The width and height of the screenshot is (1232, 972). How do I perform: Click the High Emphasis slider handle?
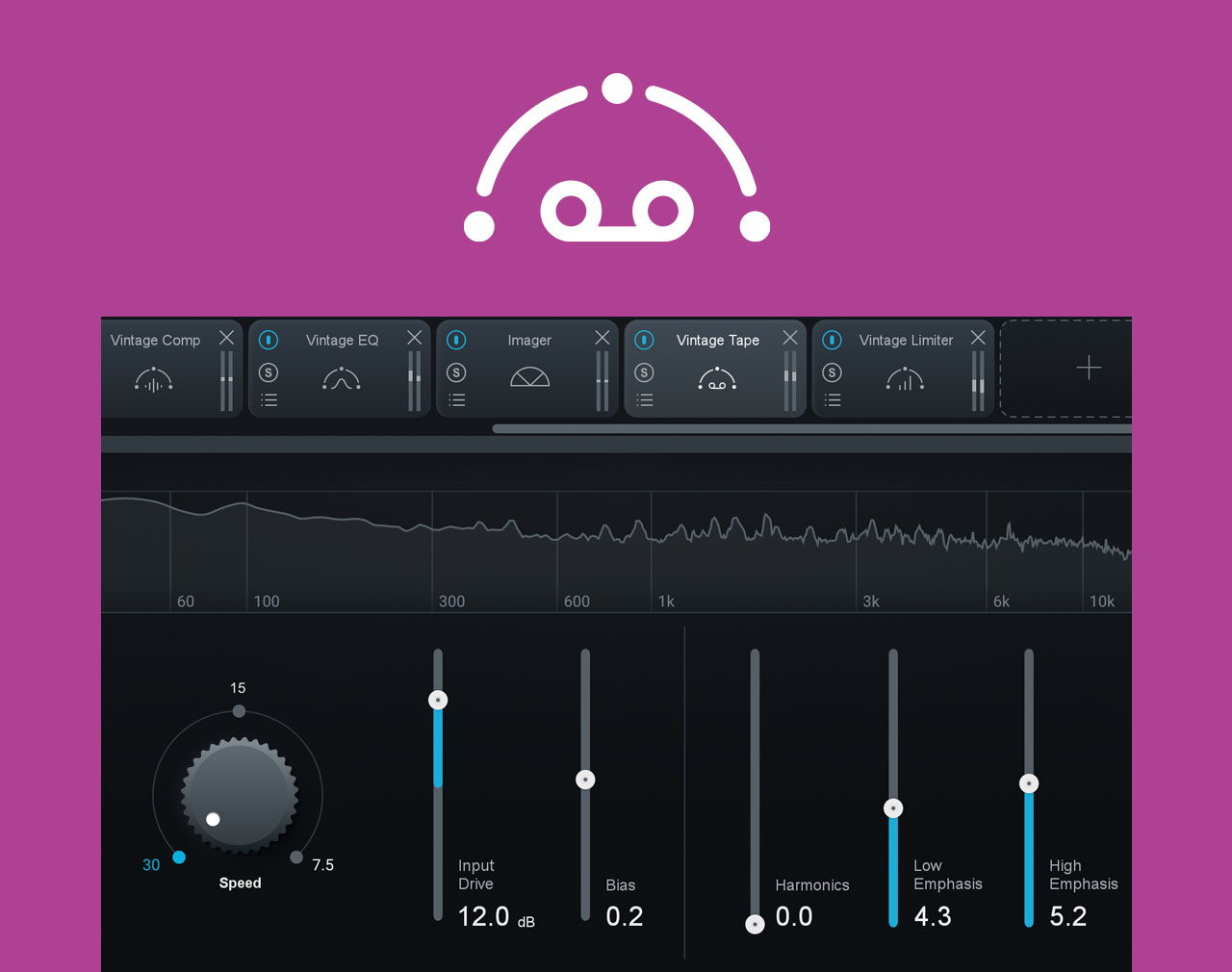pos(1029,783)
